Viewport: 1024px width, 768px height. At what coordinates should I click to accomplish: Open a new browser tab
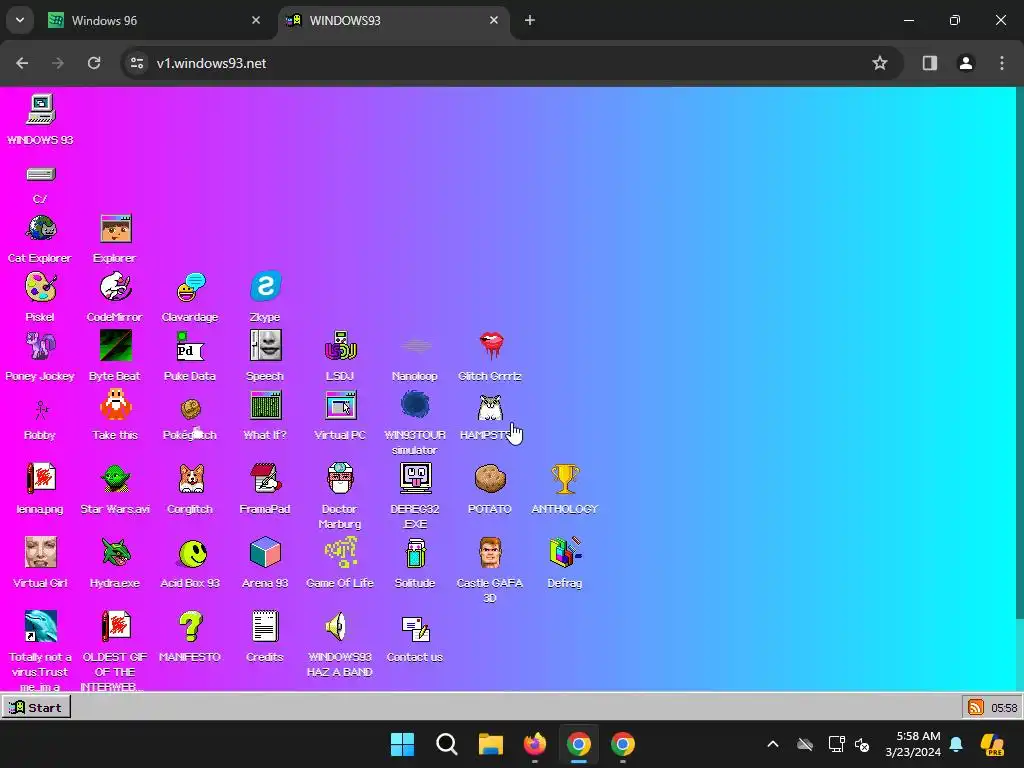(x=530, y=20)
